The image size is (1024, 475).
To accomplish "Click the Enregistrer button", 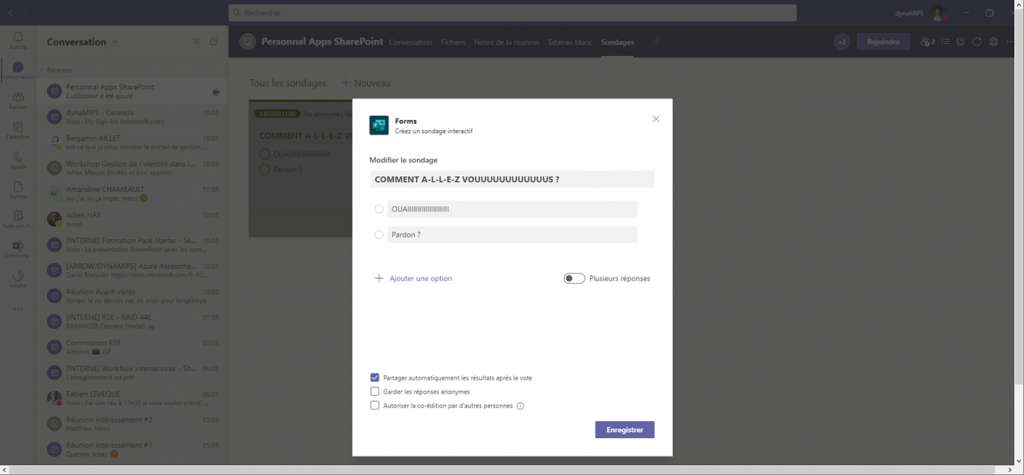I will [x=624, y=430].
